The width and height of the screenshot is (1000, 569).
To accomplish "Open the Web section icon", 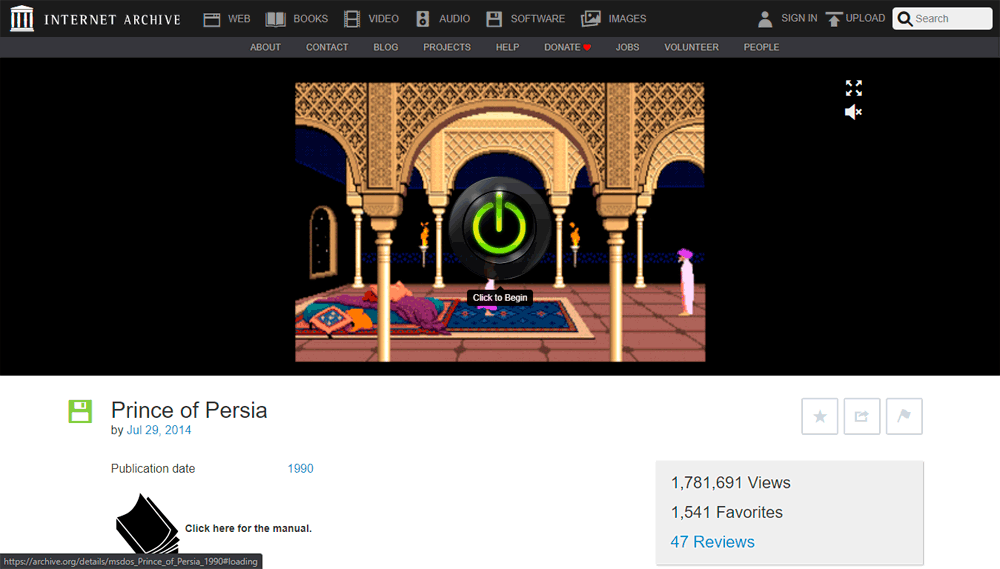I will click(212, 19).
